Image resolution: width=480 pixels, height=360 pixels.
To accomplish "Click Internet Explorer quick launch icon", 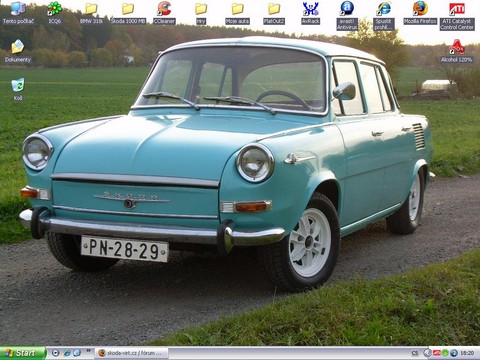I will [x=67, y=353].
